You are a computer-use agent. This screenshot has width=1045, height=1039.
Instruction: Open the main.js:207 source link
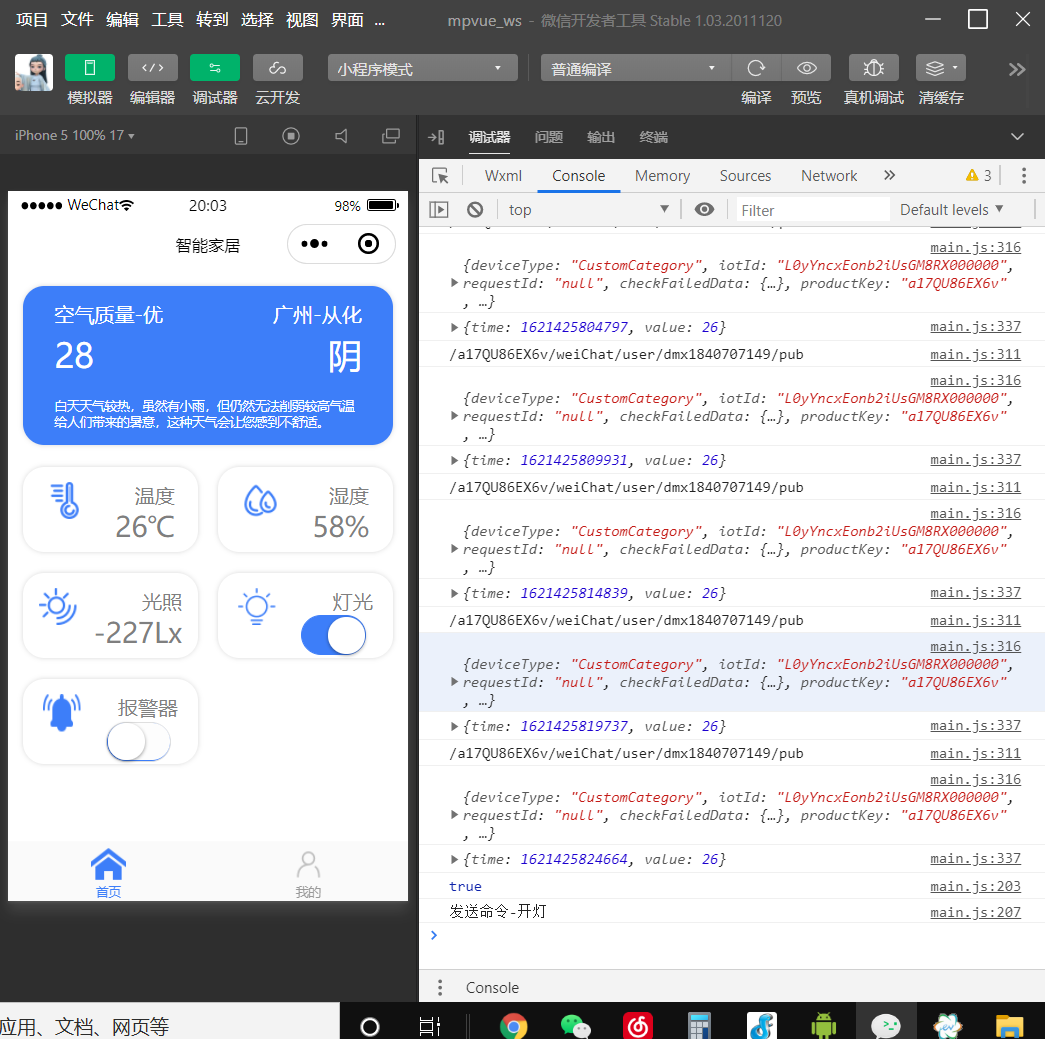click(x=975, y=912)
